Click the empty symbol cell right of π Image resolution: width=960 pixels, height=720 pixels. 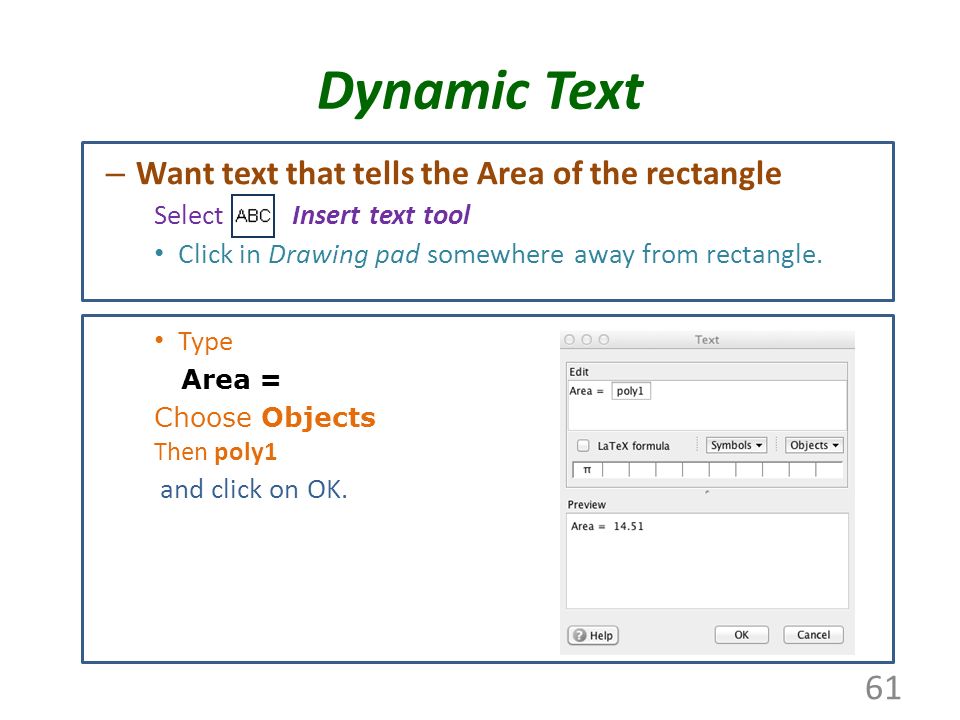point(615,470)
